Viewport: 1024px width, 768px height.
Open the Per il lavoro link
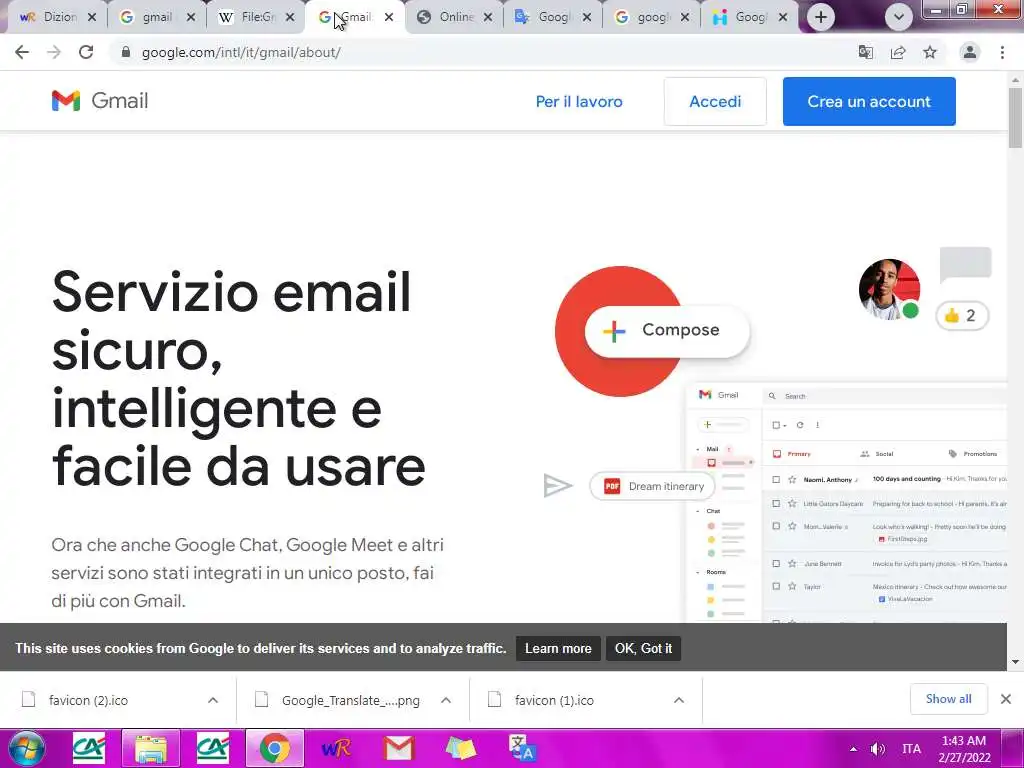(579, 101)
